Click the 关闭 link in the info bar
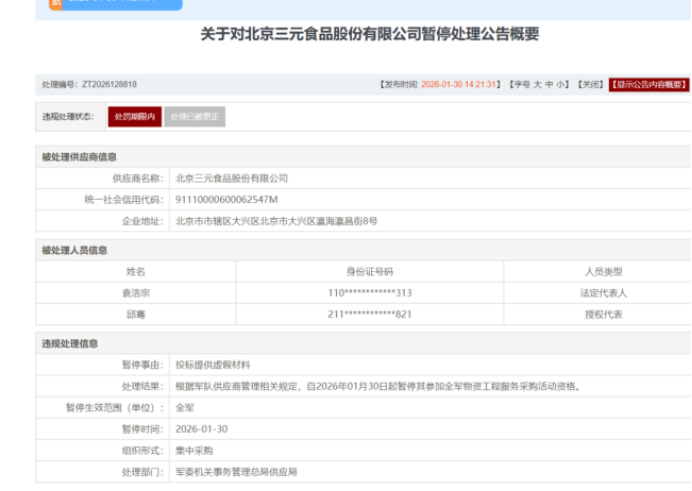The image size is (692, 491). coord(590,84)
